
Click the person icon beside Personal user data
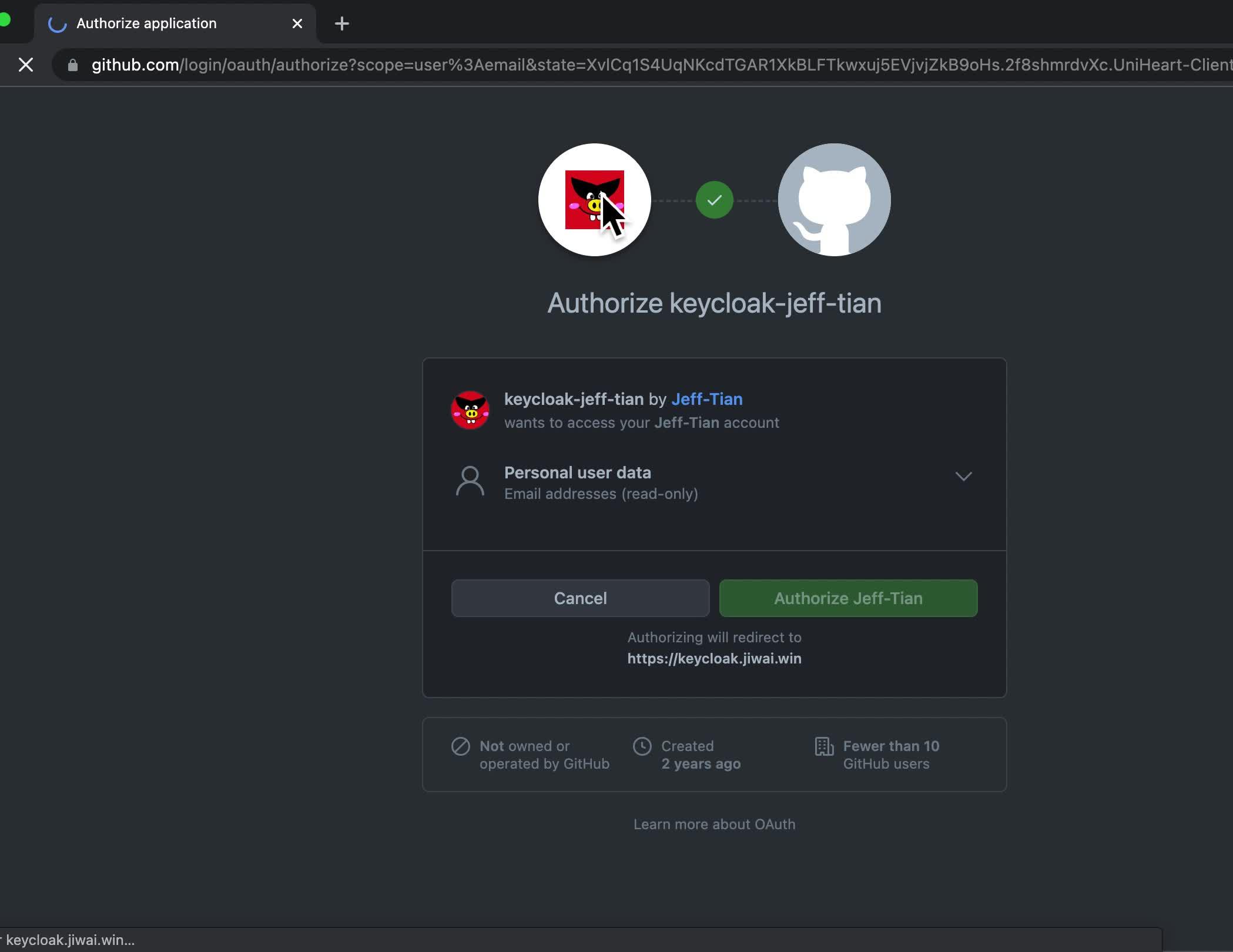[469, 481]
